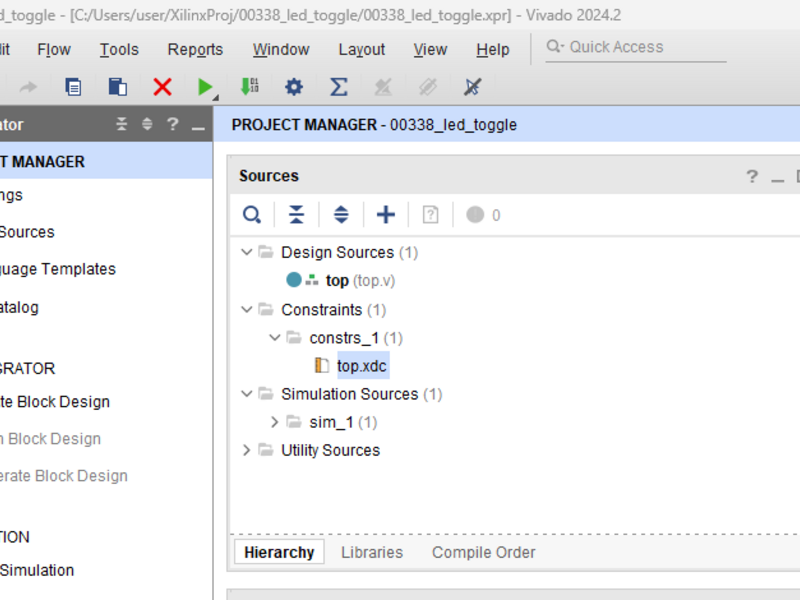Switch to the Libraries tab

pos(372,552)
